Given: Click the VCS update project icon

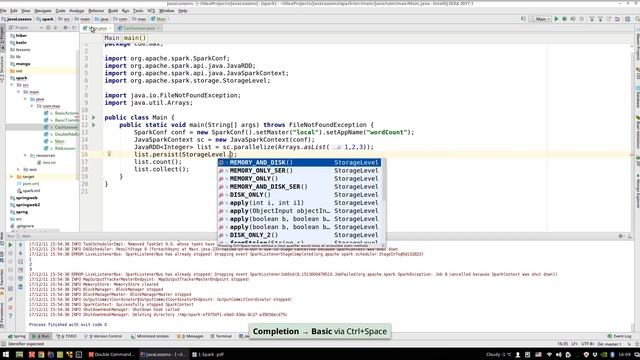Looking at the screenshot, I should [592, 19].
